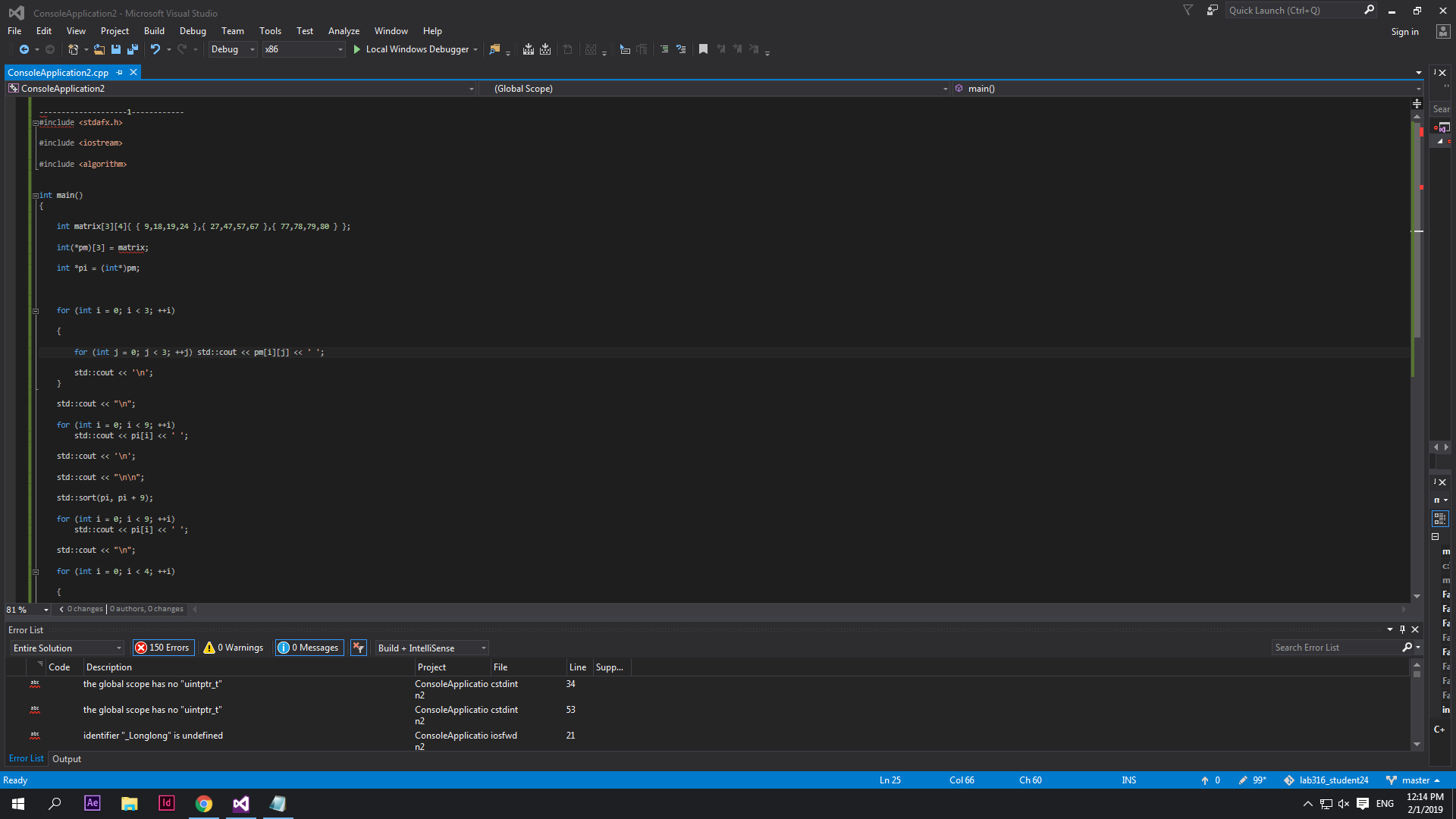Viewport: 1456px width, 819px height.
Task: Open the Analyze menu
Action: click(344, 31)
